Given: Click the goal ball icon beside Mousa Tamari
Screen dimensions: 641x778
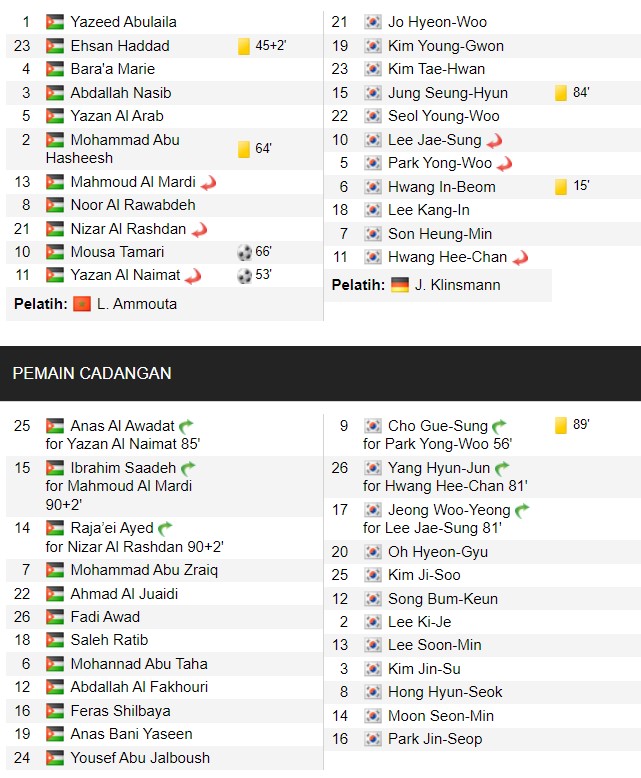Looking at the screenshot, I should click(x=245, y=253).
